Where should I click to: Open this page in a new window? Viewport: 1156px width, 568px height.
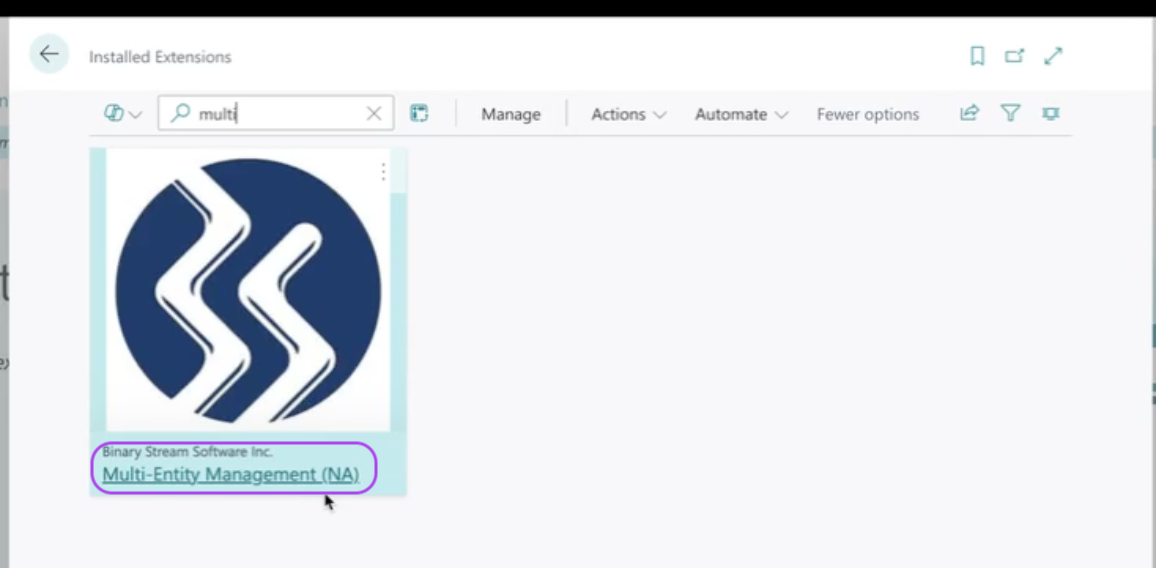1014,56
